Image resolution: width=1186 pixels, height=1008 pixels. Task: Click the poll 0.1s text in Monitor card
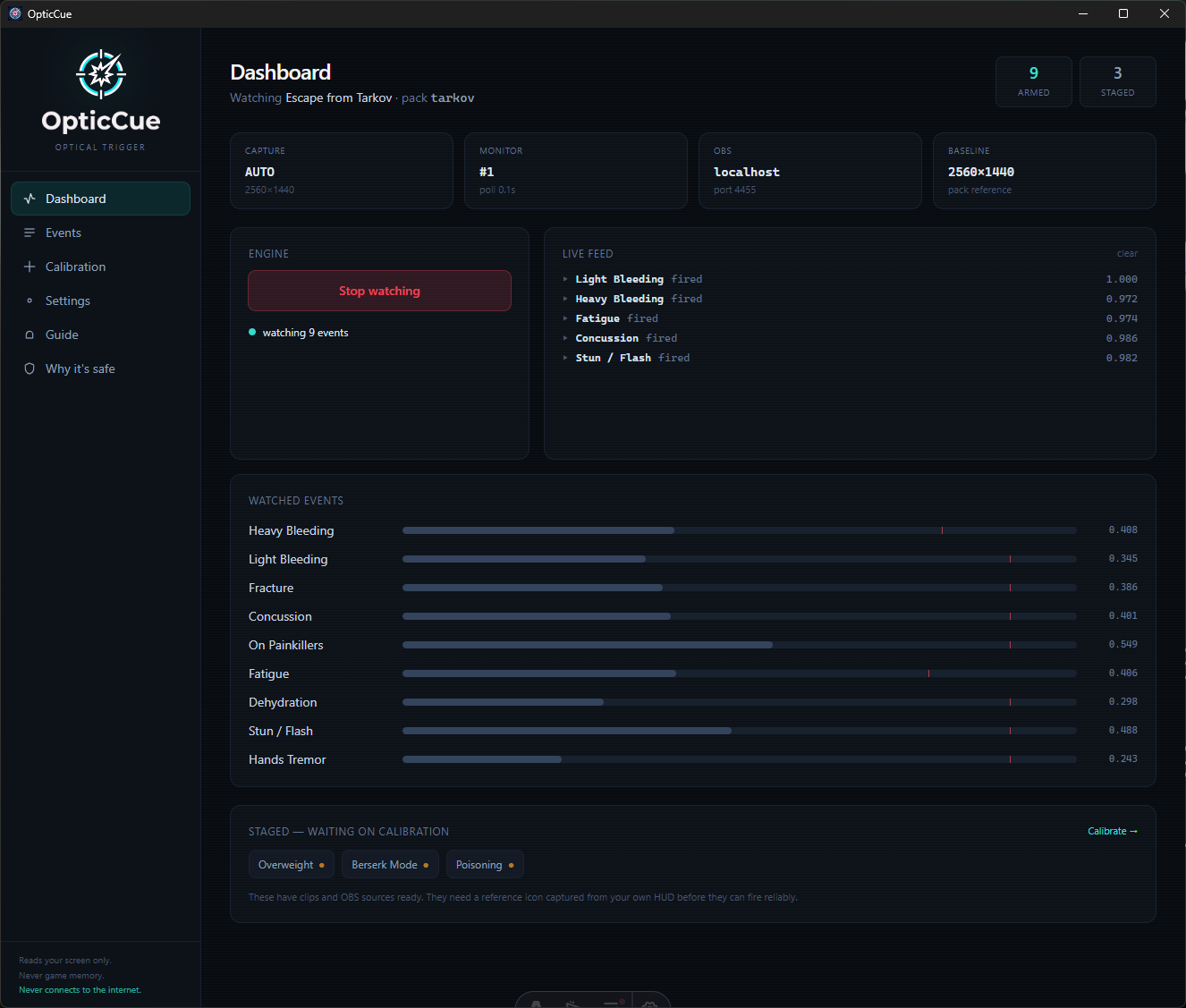497,190
